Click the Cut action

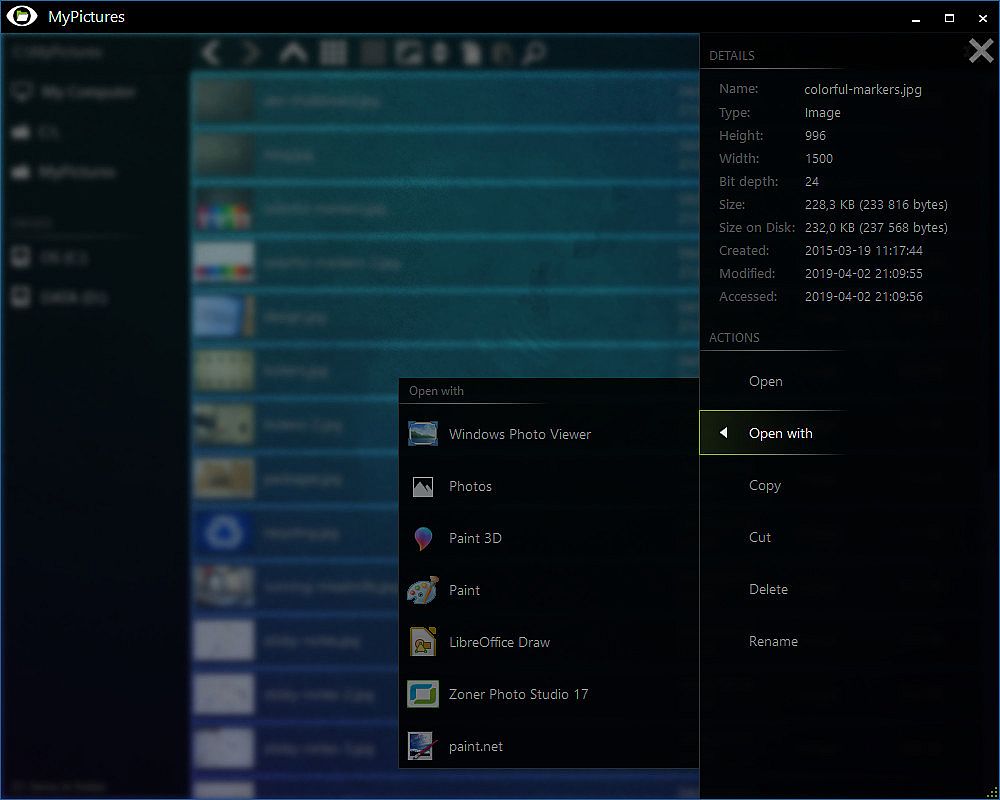tap(760, 537)
